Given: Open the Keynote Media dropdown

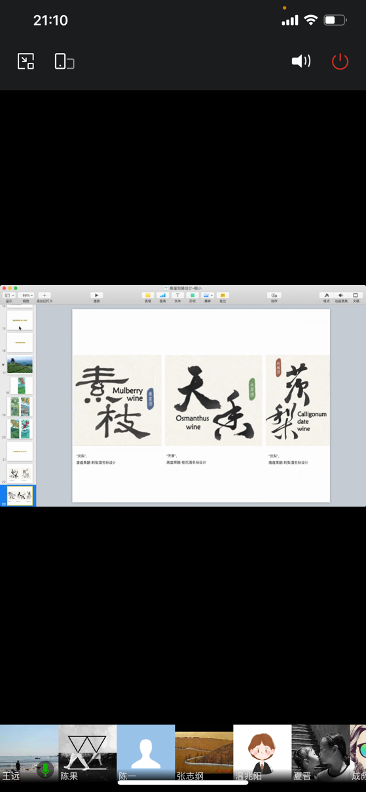Looking at the screenshot, I should (x=207, y=295).
